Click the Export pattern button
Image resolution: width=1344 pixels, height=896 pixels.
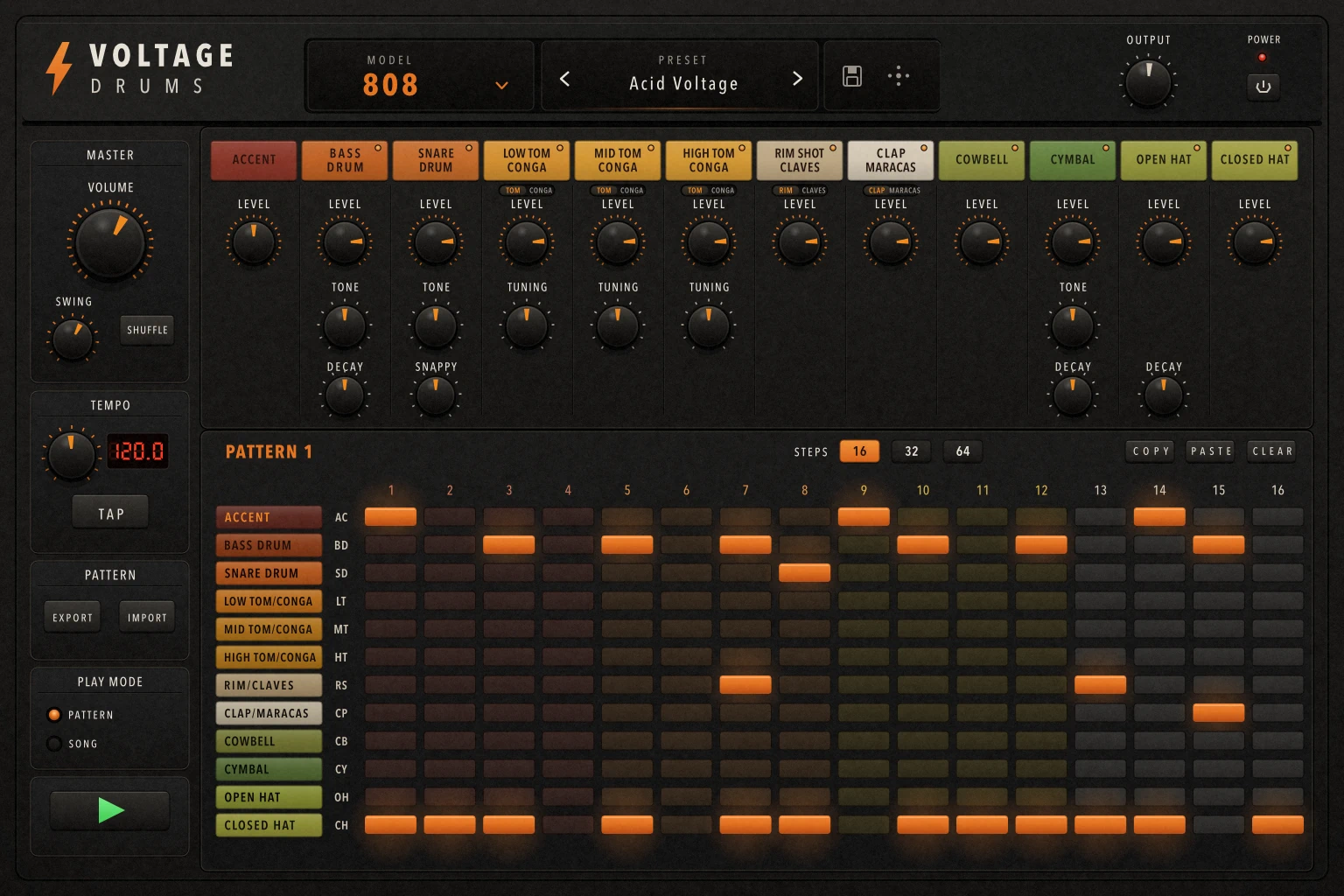coord(73,617)
